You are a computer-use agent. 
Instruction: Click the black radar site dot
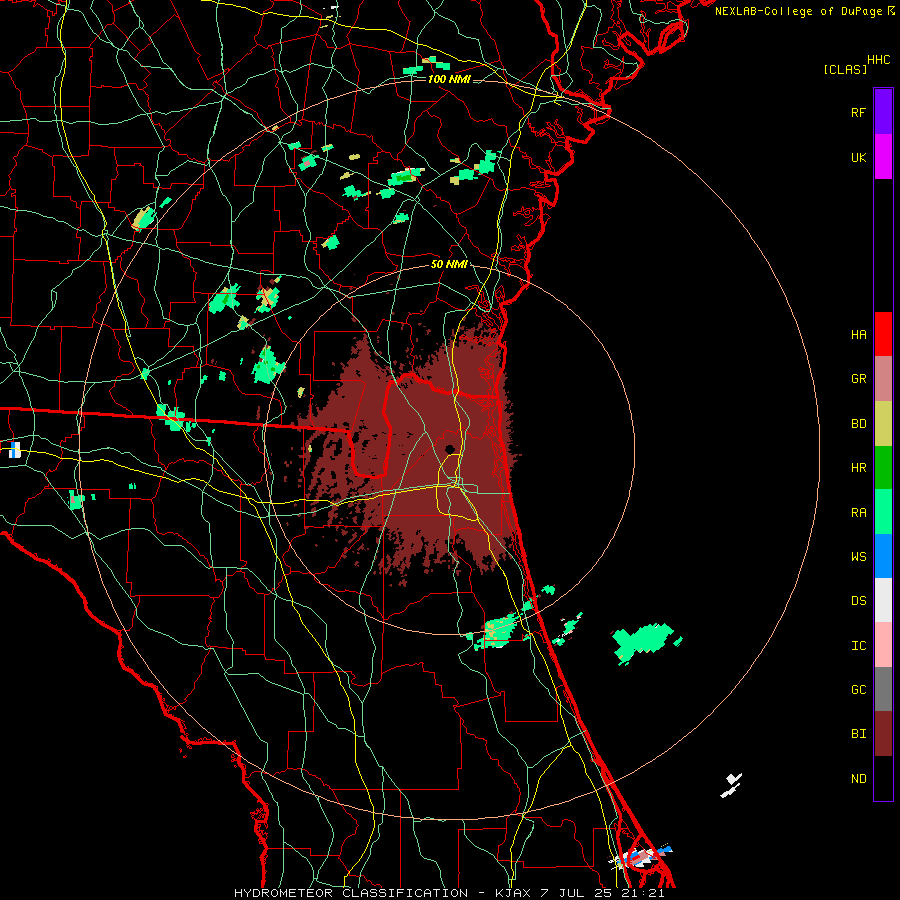[x=449, y=449]
